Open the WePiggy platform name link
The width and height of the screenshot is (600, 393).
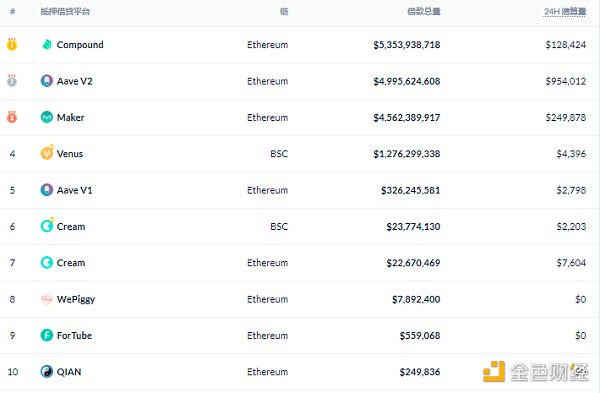pos(76,299)
